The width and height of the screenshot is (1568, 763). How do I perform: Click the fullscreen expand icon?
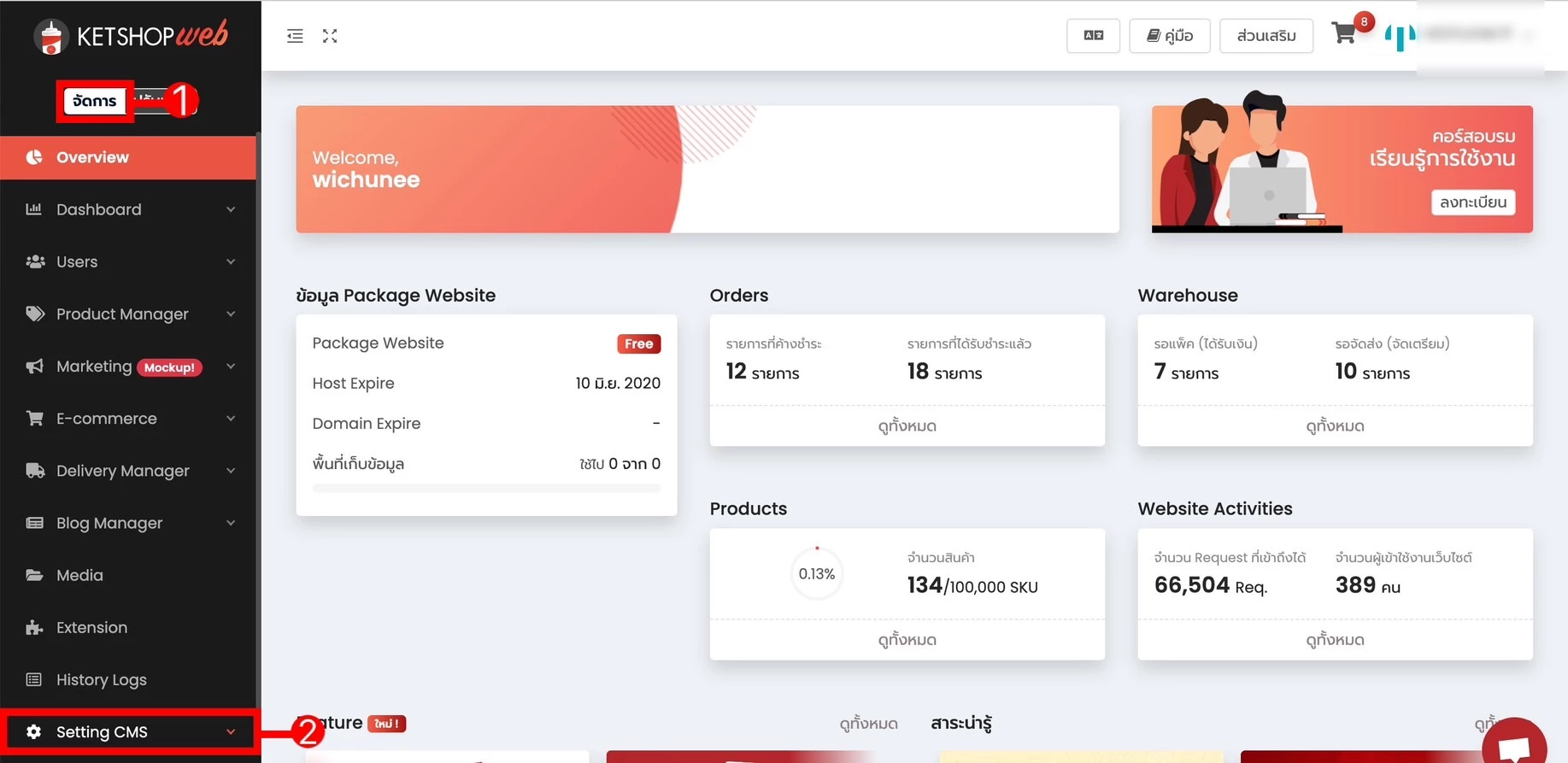click(330, 36)
